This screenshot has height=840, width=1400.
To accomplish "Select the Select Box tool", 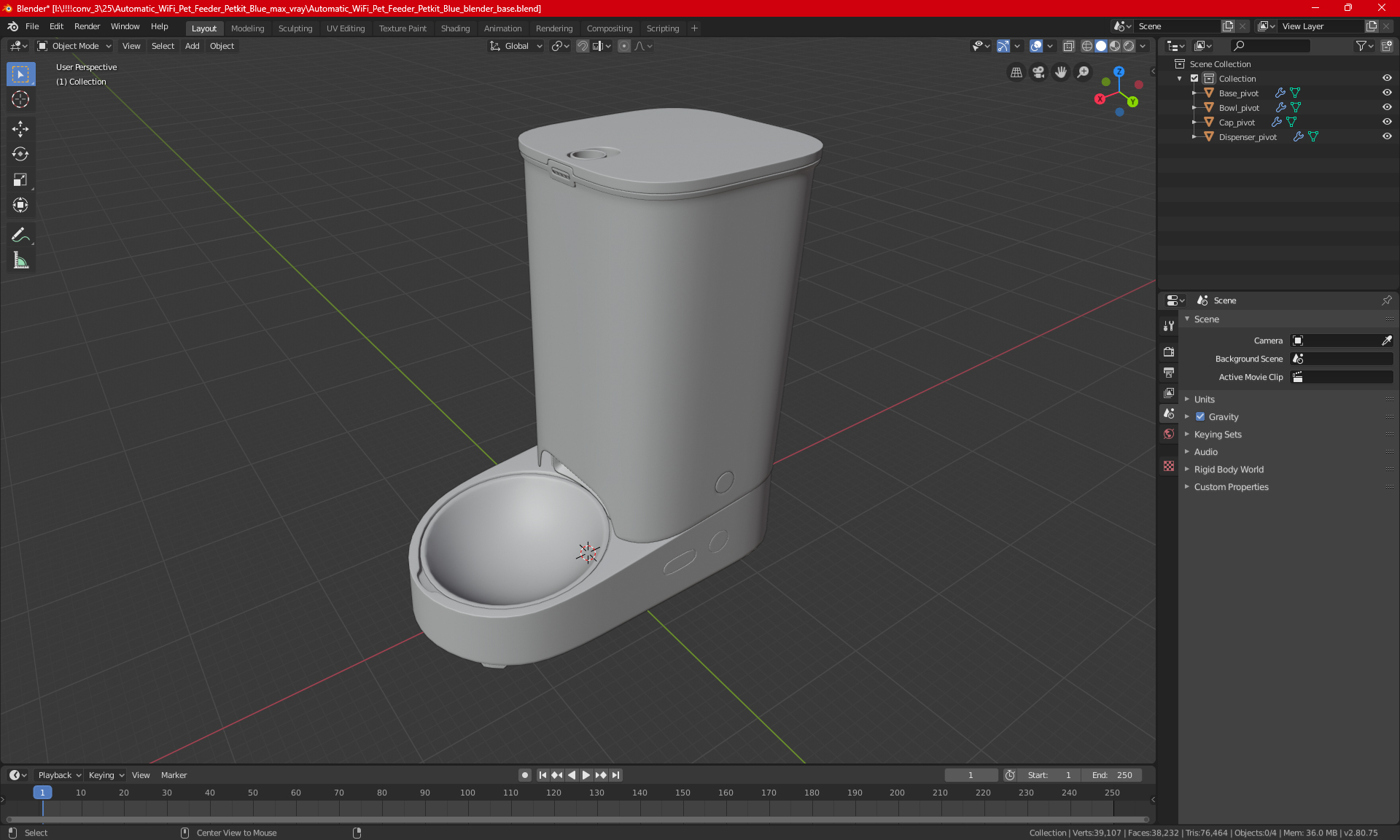I will point(20,74).
